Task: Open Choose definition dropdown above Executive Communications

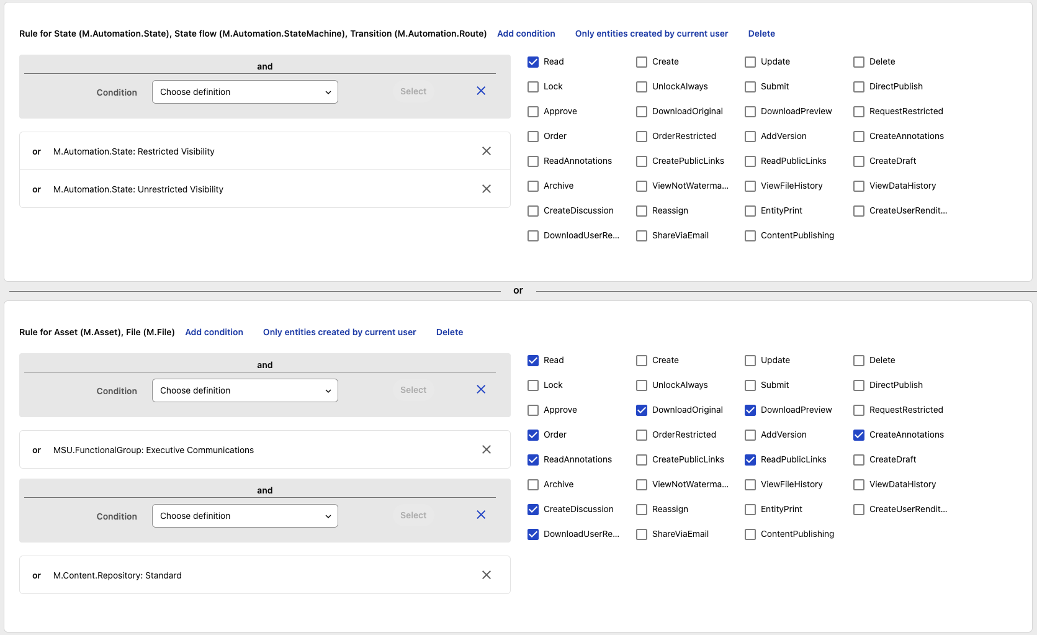Action: 245,391
